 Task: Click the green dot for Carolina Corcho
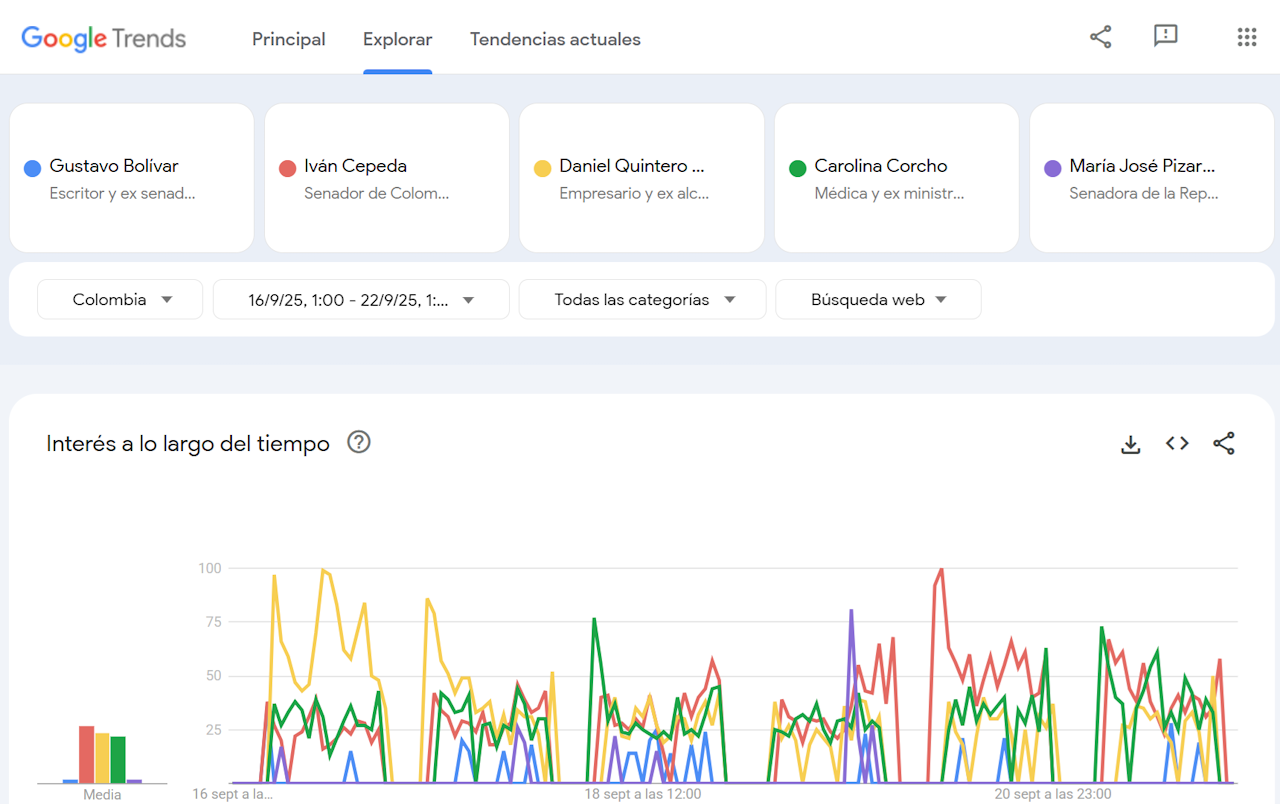pyautogui.click(x=797, y=168)
